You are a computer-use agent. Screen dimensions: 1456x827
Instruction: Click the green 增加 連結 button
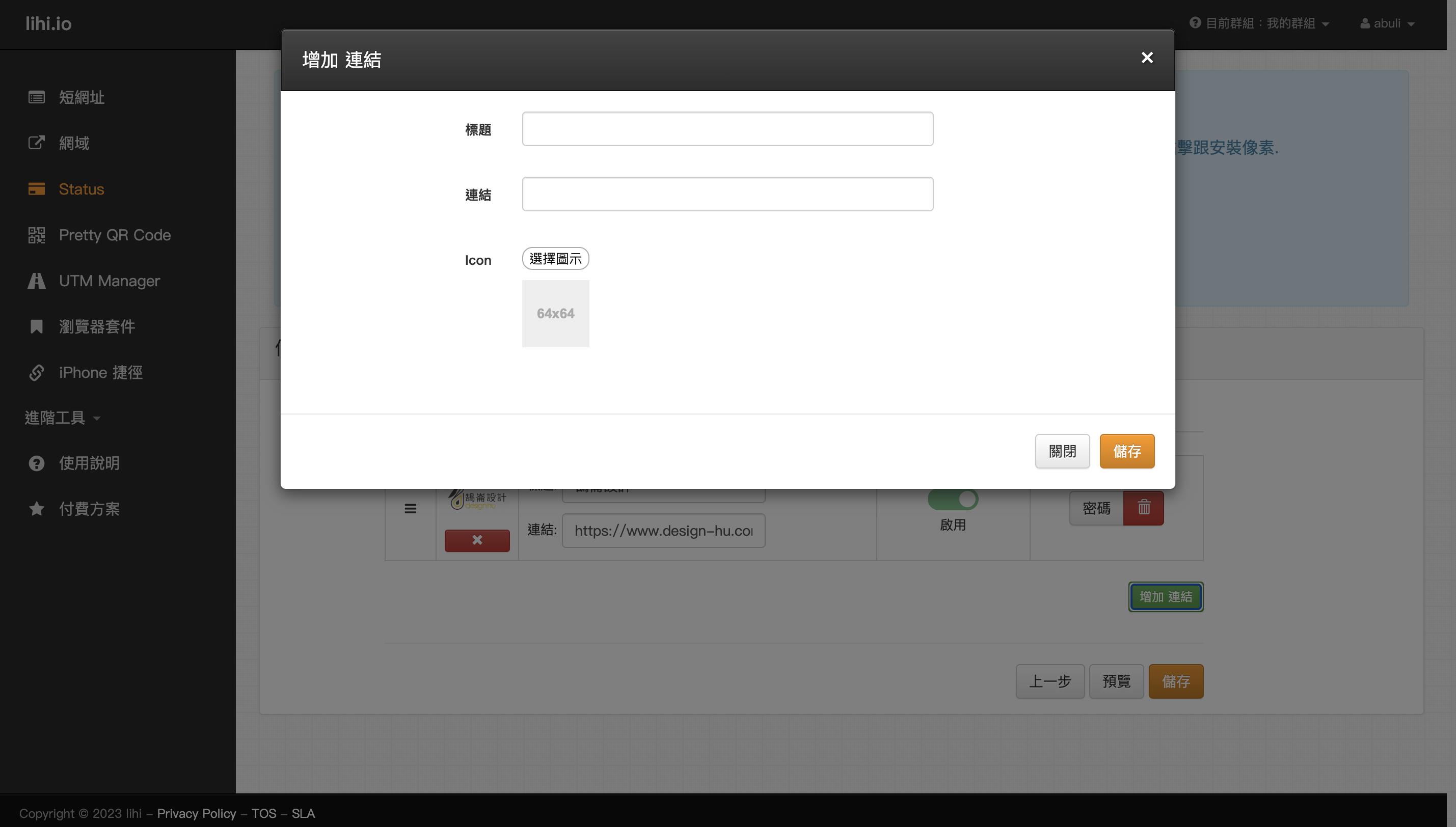1166,597
